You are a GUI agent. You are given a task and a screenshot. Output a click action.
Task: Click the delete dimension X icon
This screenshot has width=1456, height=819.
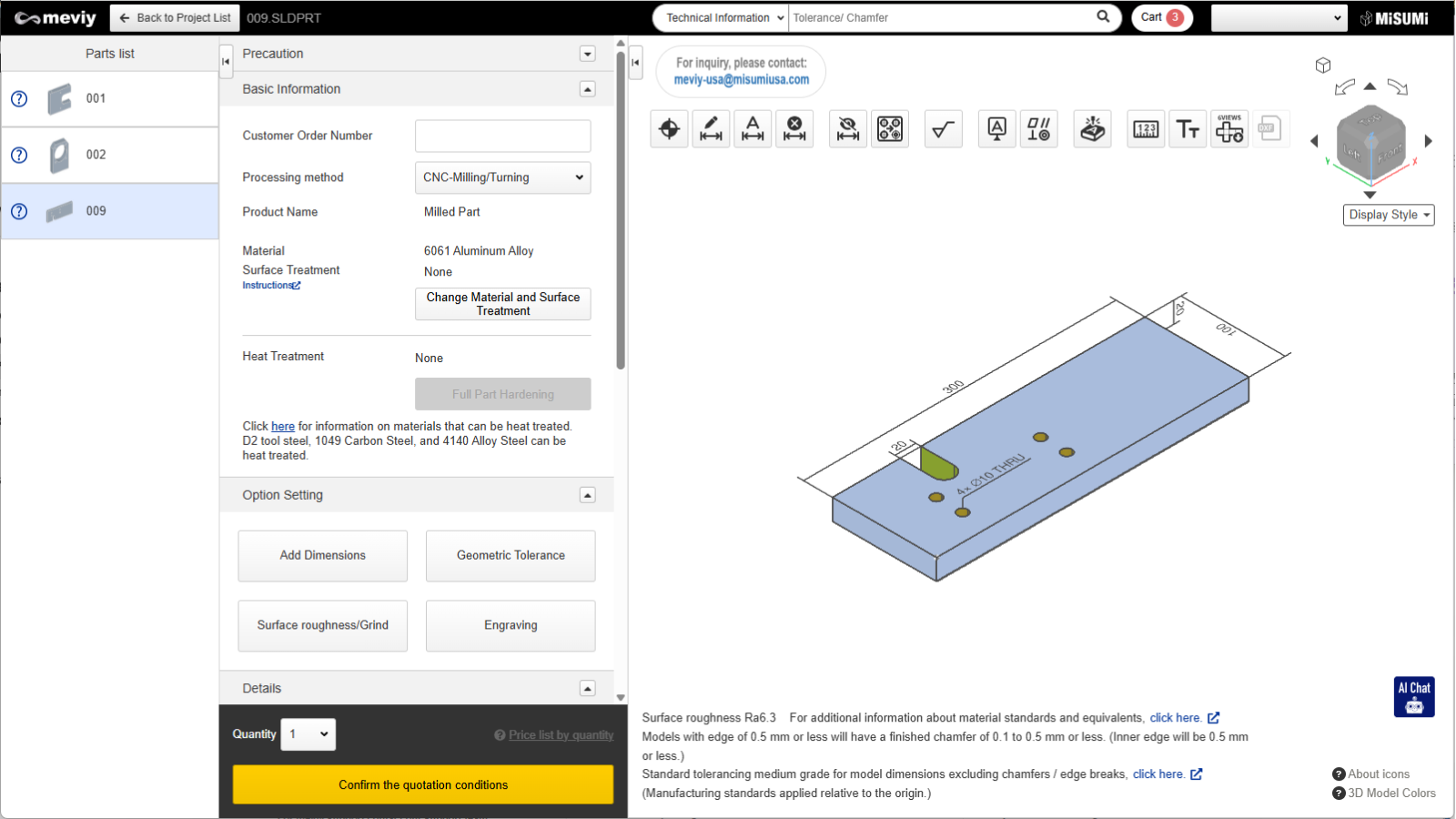[794, 129]
